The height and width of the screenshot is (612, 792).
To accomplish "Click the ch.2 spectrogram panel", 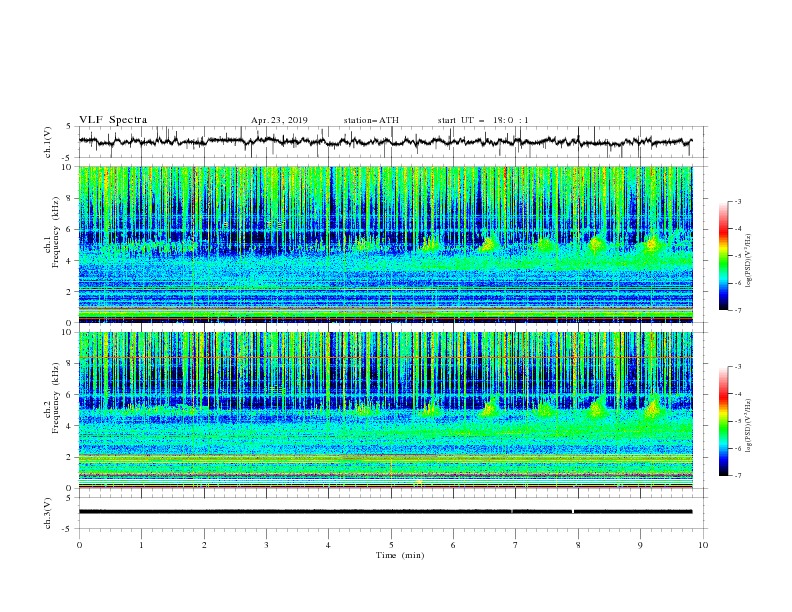I will point(385,410).
